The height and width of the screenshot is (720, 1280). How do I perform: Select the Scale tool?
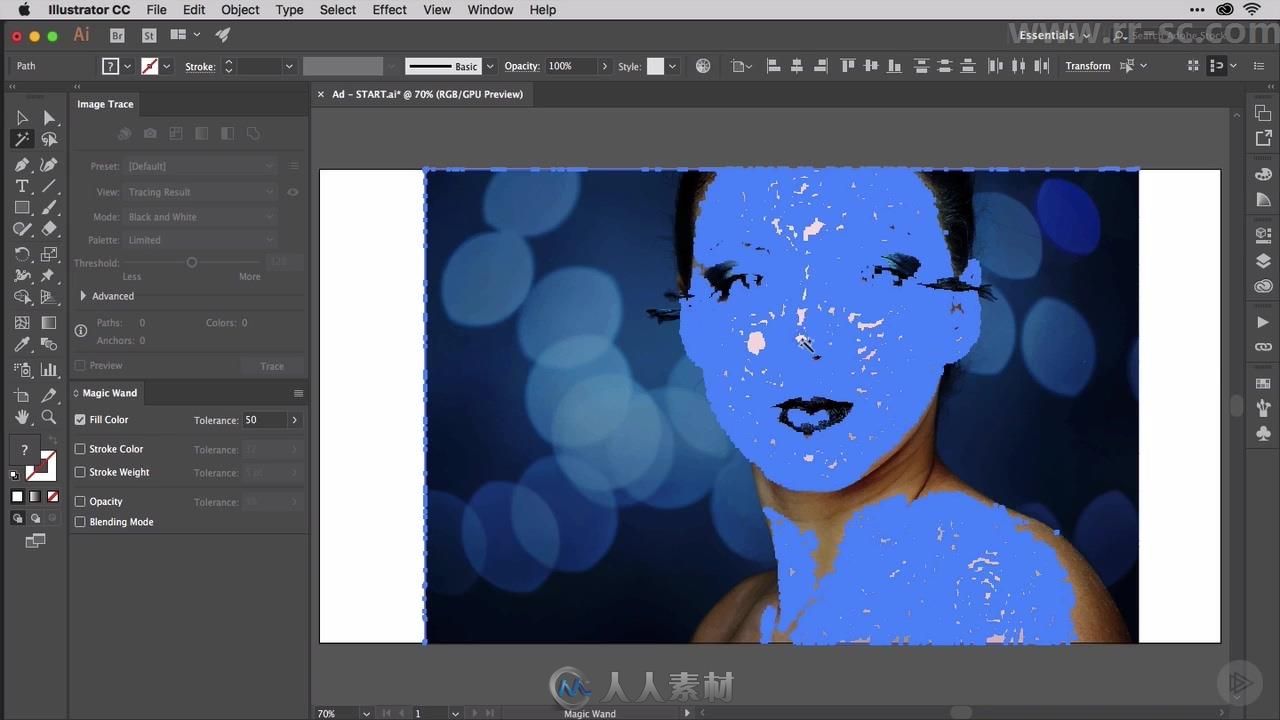coord(49,254)
